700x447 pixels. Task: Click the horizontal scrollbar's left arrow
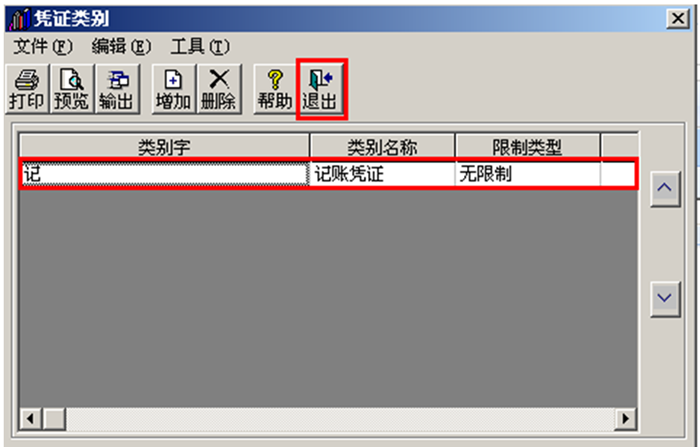(31, 419)
